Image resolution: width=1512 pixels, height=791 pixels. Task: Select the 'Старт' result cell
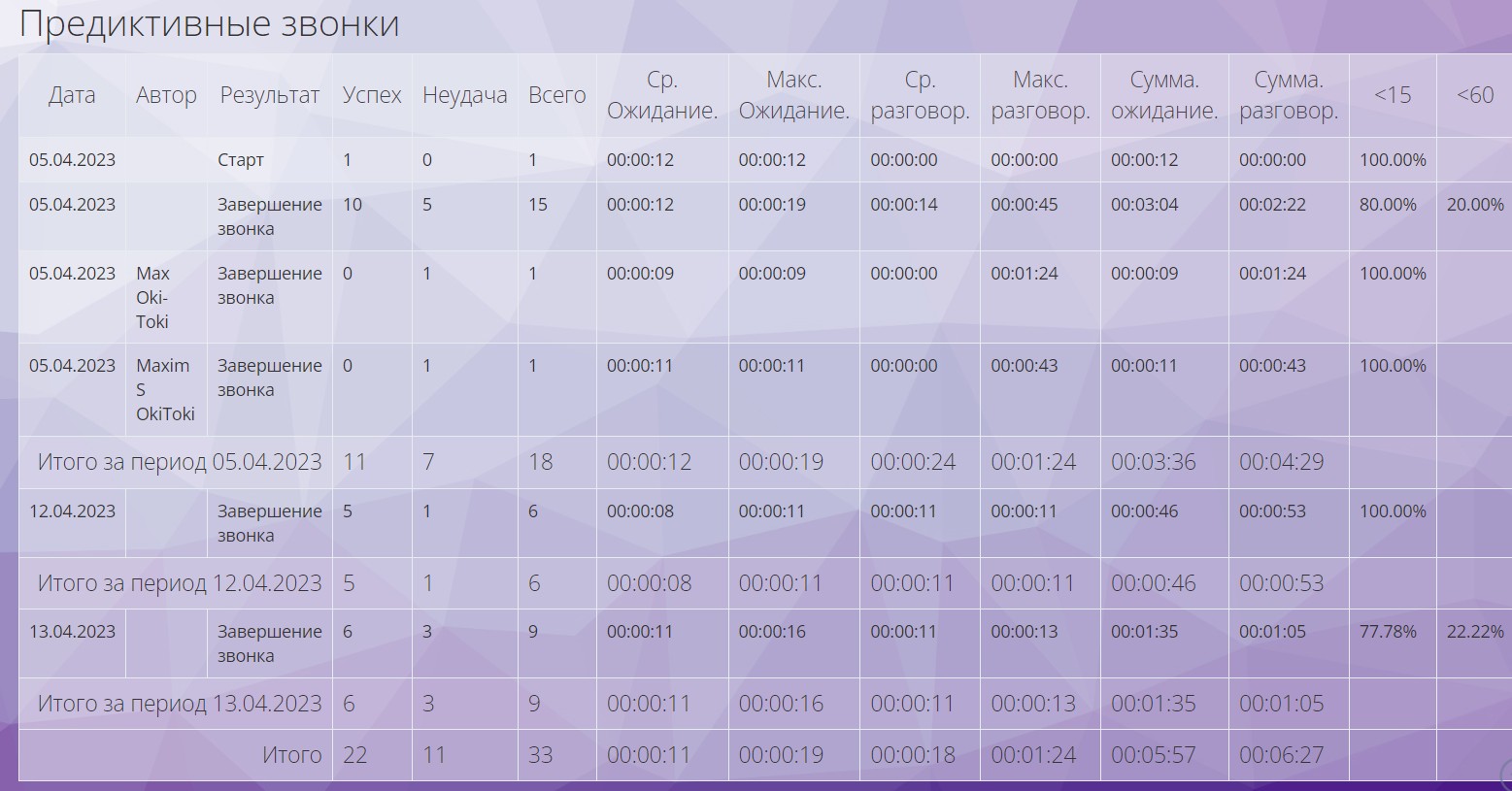click(241, 160)
